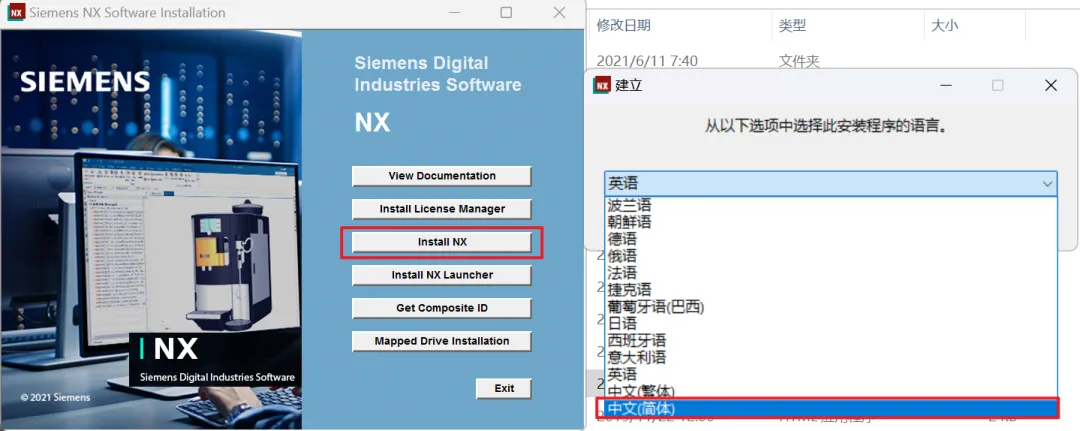Screen dimensions: 1080x431
Task: Choose 法语 language option
Action: pos(831,273)
